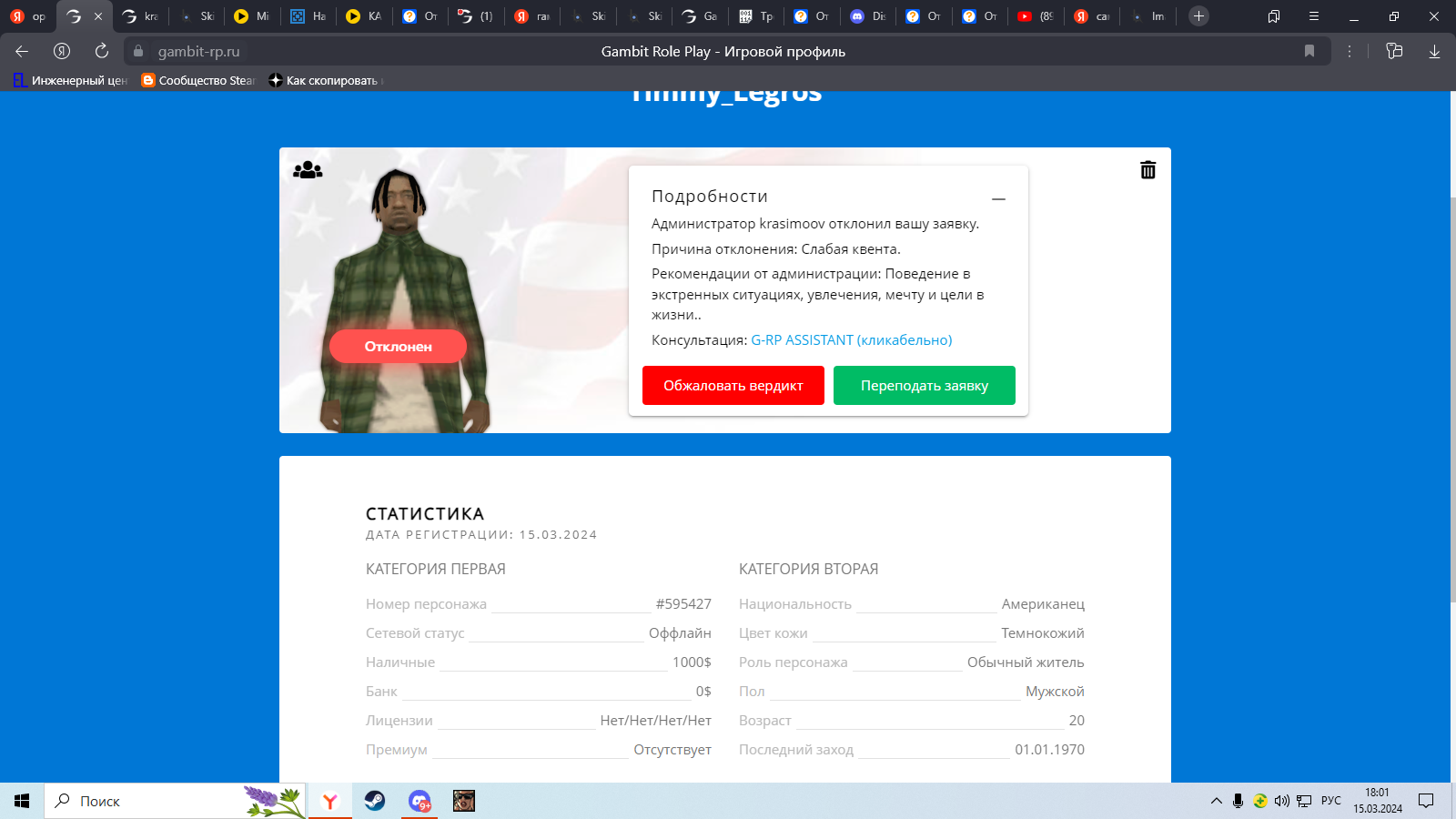
Task: Open the Сообщество Steam bookmark
Action: click(198, 81)
